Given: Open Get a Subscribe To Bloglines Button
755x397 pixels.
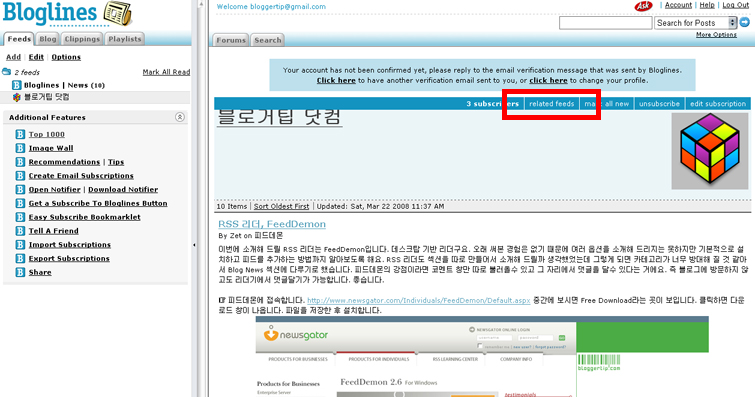Looking at the screenshot, I should (x=98, y=203).
